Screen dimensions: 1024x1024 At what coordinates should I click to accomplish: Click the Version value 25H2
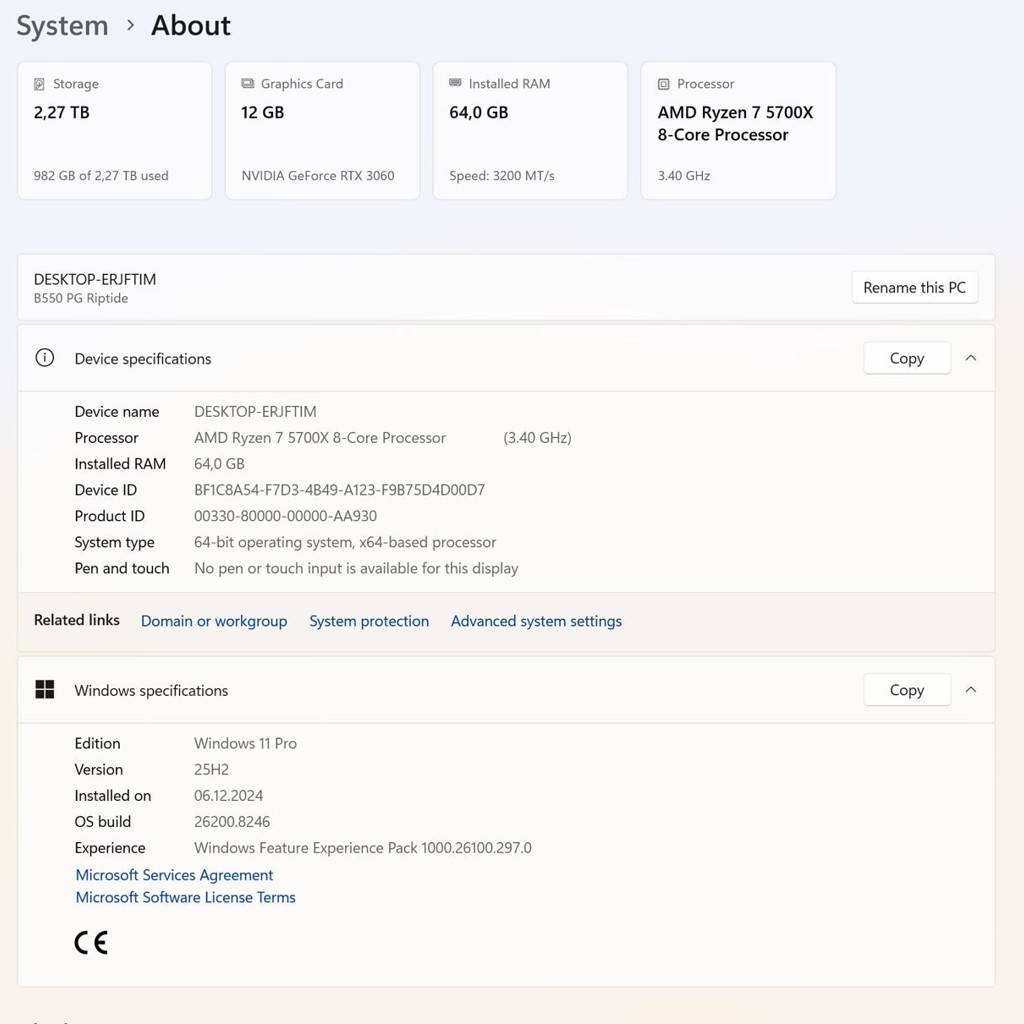[212, 769]
